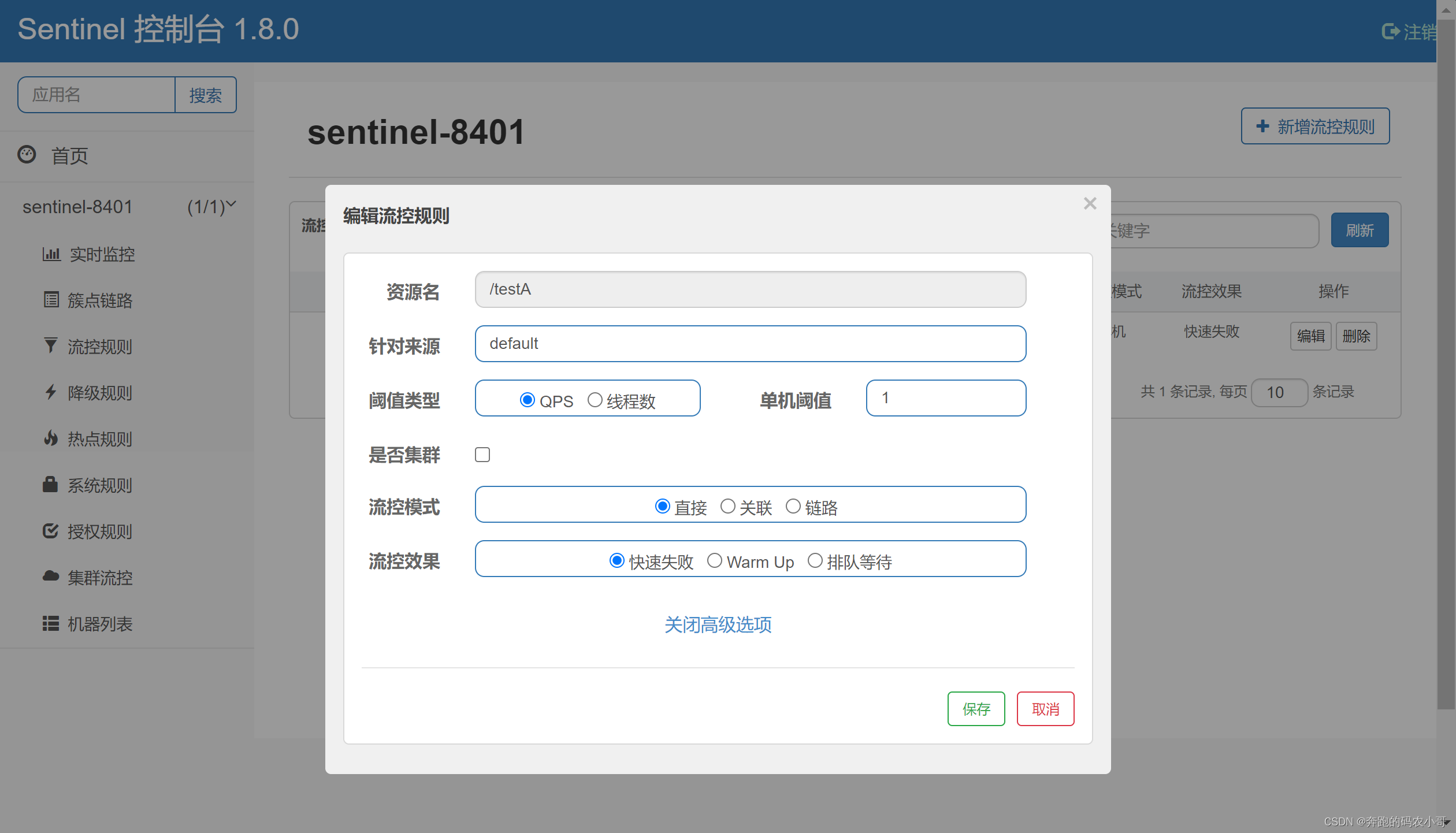Screen dimensions: 1456x833
Task: Select 直接 flow control mode
Action: 662,506
